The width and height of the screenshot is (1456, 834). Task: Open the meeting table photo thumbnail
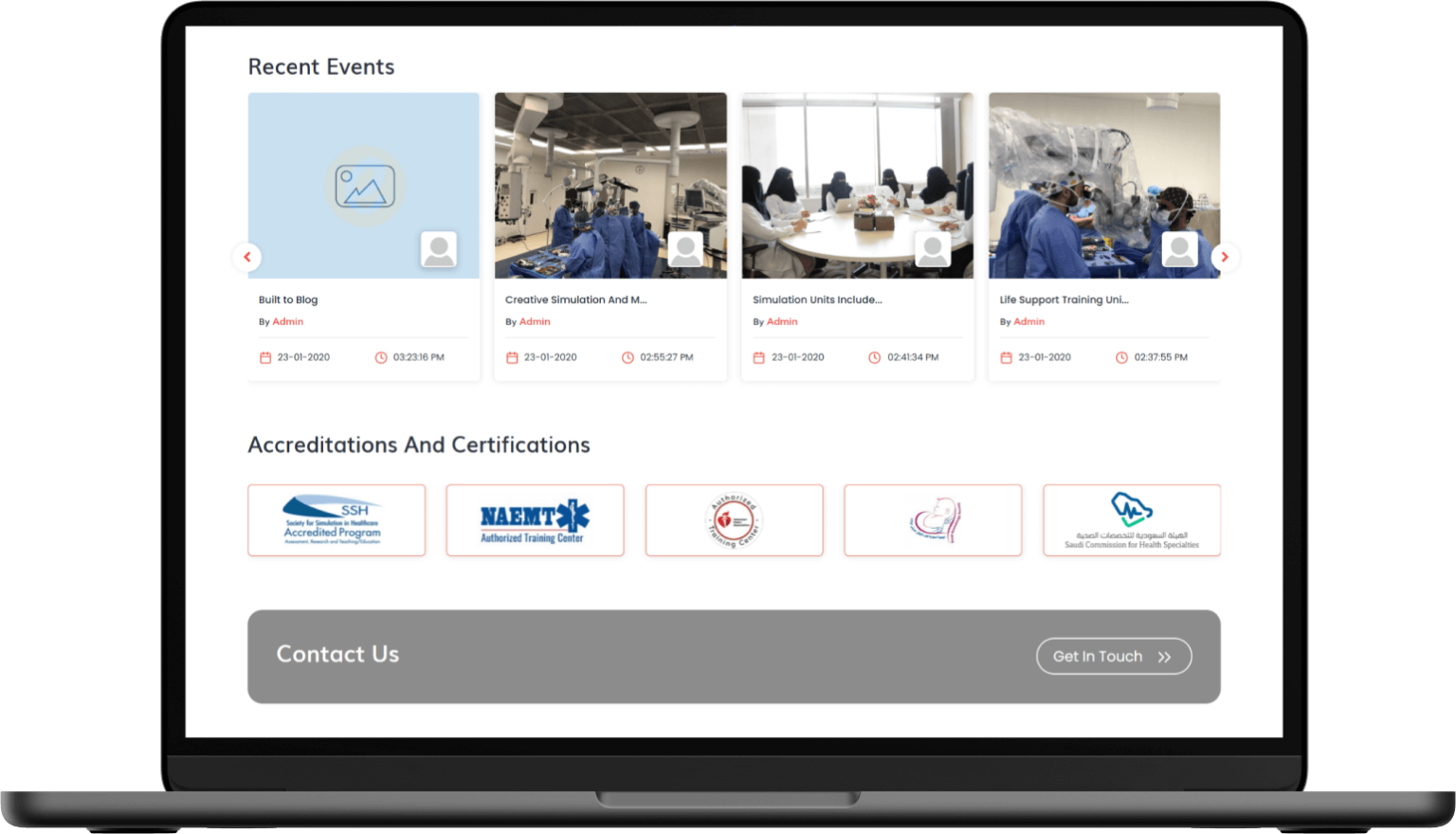point(858,186)
